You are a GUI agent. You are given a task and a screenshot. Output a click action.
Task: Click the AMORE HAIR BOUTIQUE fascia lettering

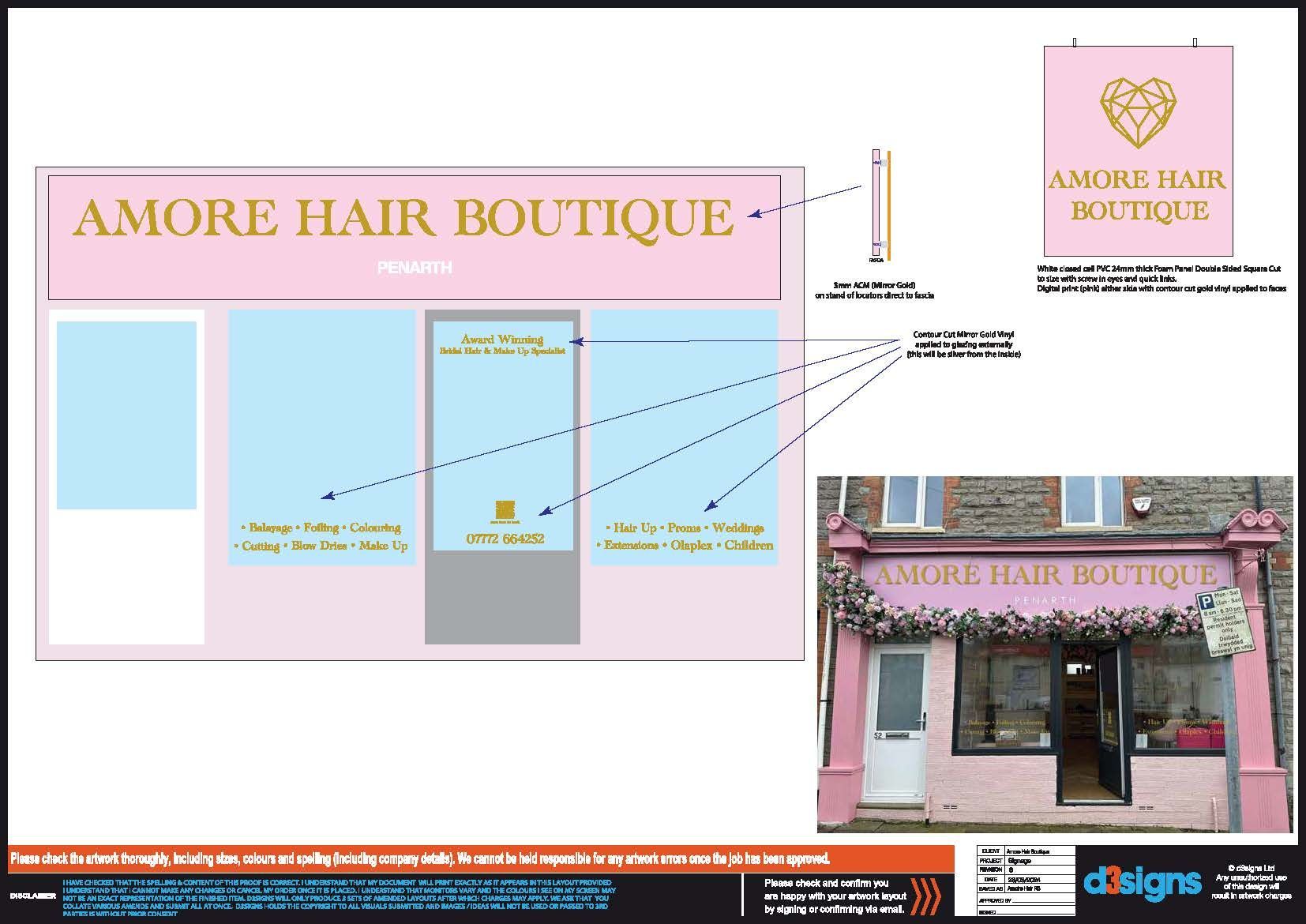point(403,218)
